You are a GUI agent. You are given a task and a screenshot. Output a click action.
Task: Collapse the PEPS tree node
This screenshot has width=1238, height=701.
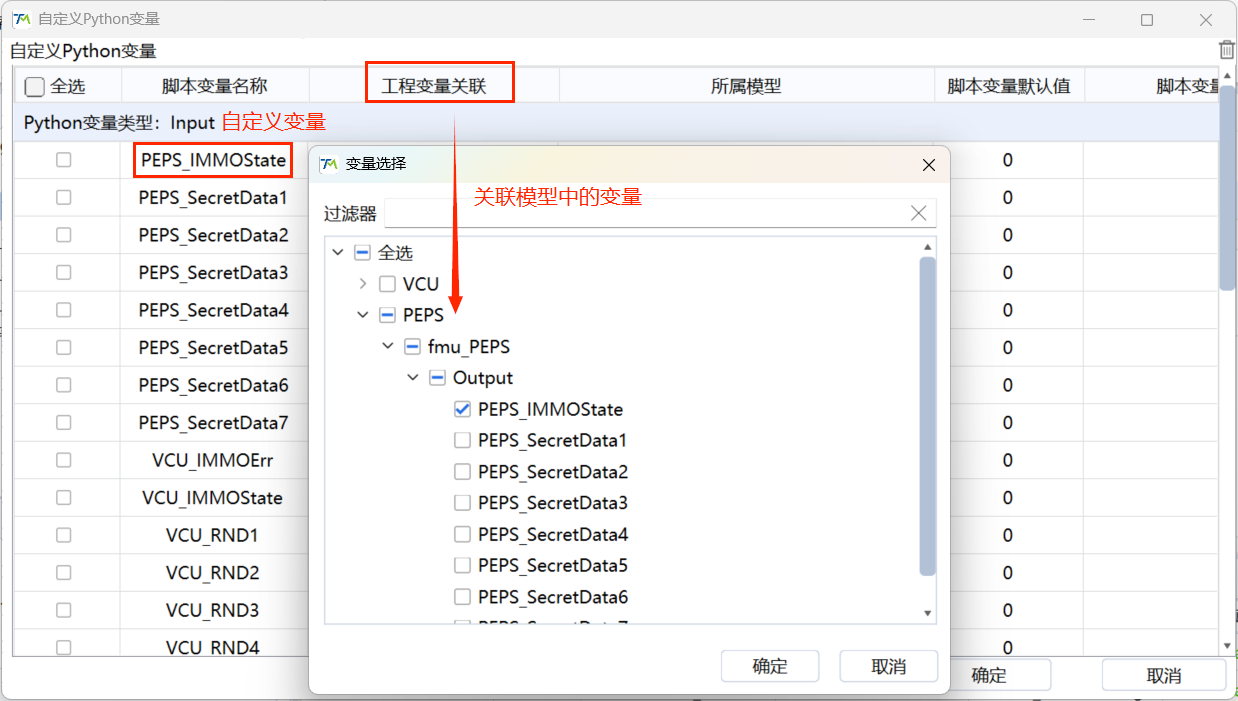(x=363, y=315)
